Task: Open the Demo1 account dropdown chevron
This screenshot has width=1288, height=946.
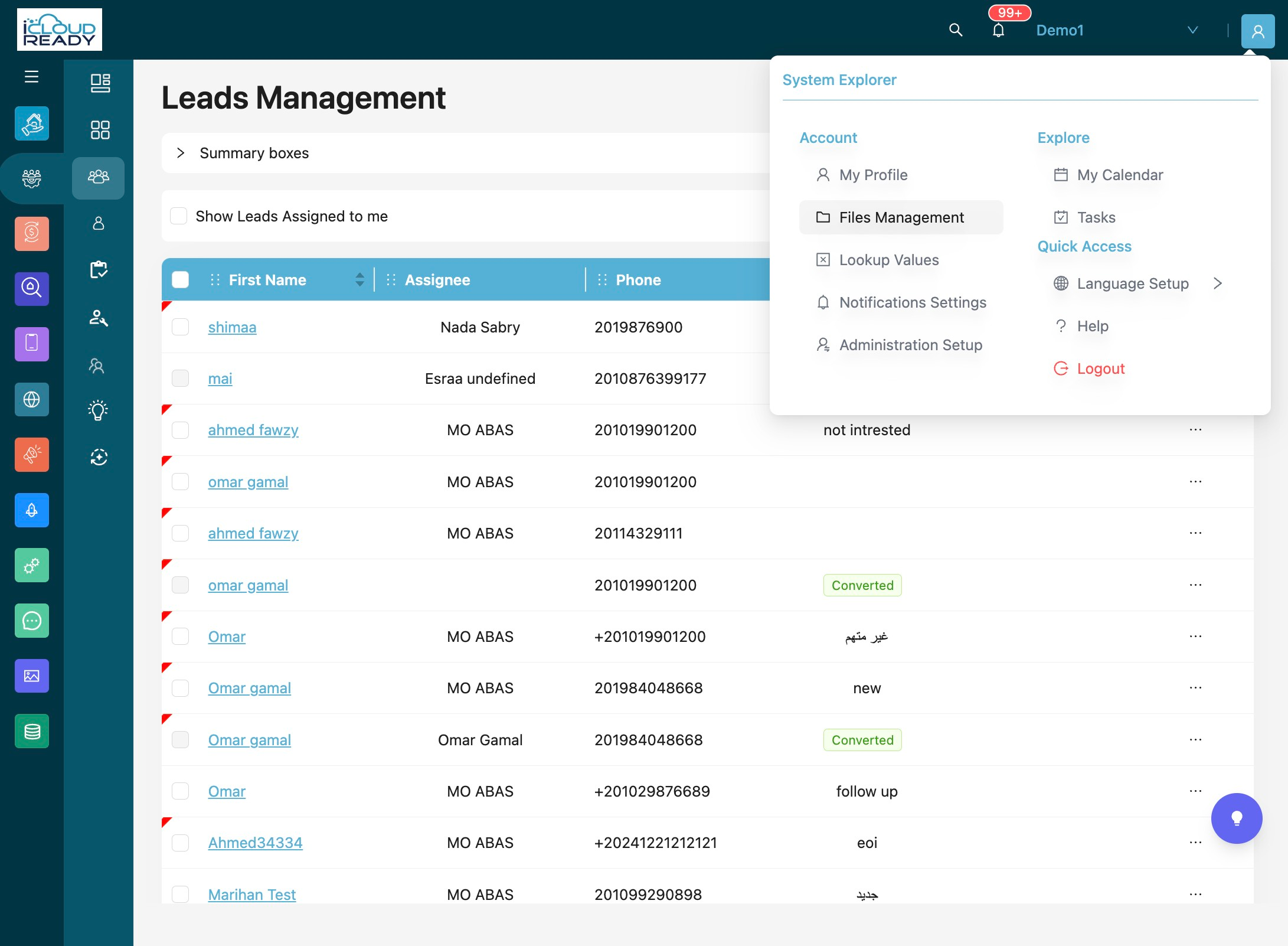Action: pos(1192,30)
